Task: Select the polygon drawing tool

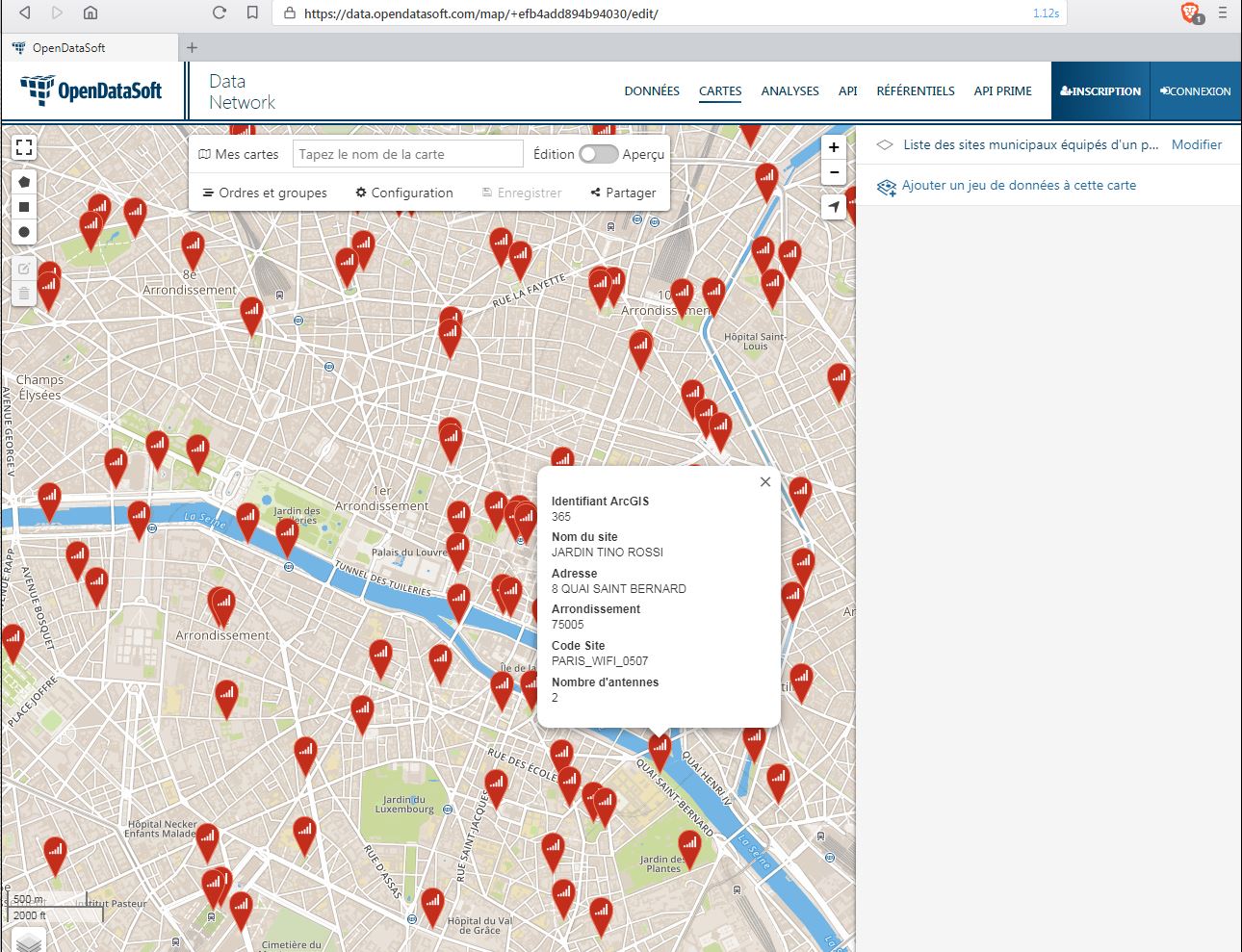Action: (24, 182)
